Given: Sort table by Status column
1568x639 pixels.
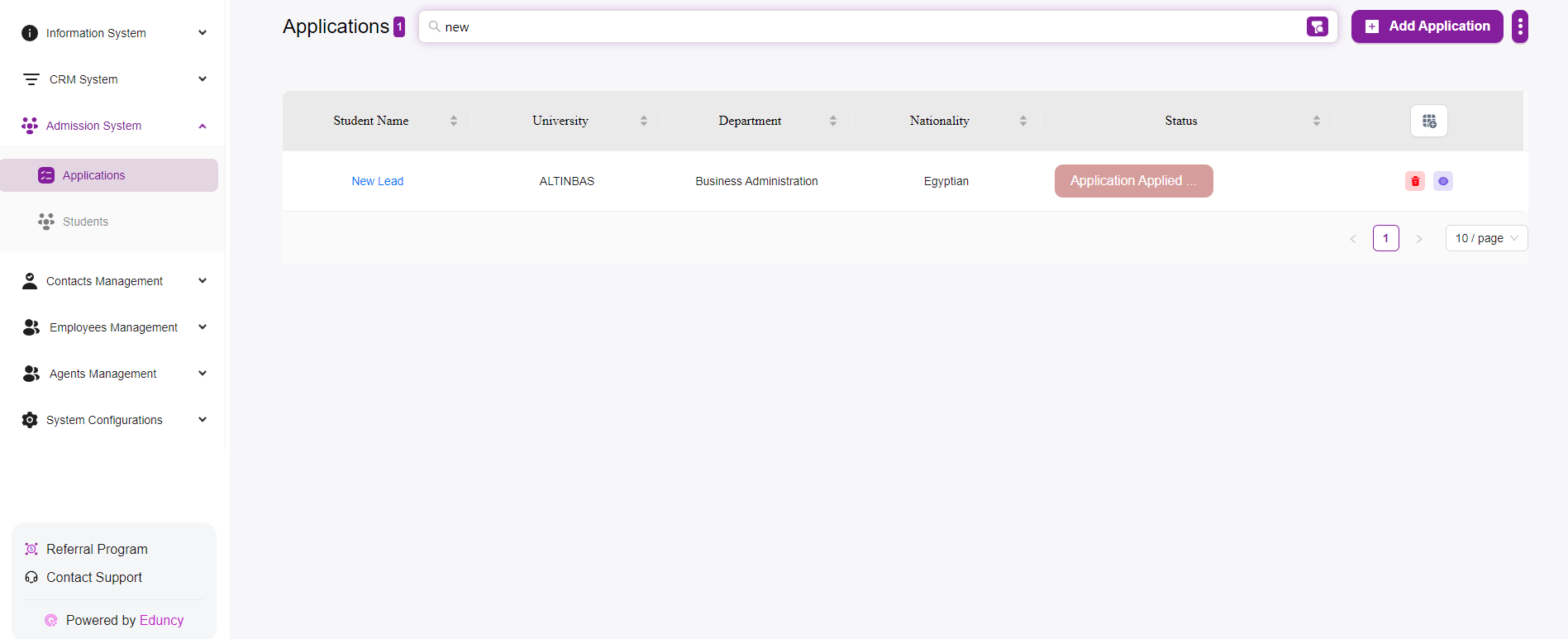Looking at the screenshot, I should tap(1316, 121).
